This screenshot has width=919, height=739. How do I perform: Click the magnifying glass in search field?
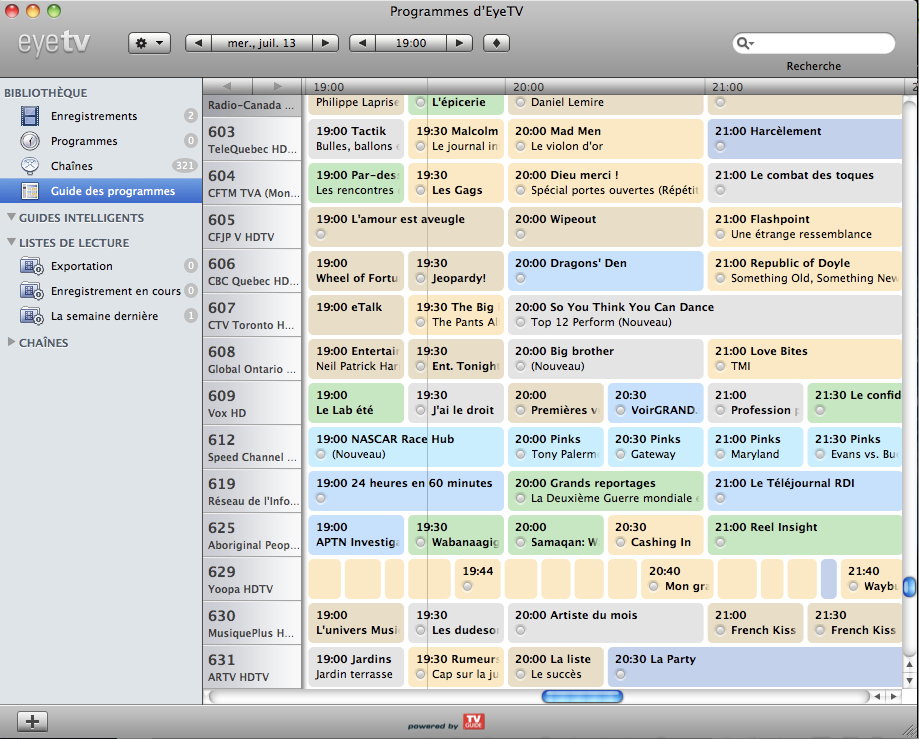[x=744, y=43]
